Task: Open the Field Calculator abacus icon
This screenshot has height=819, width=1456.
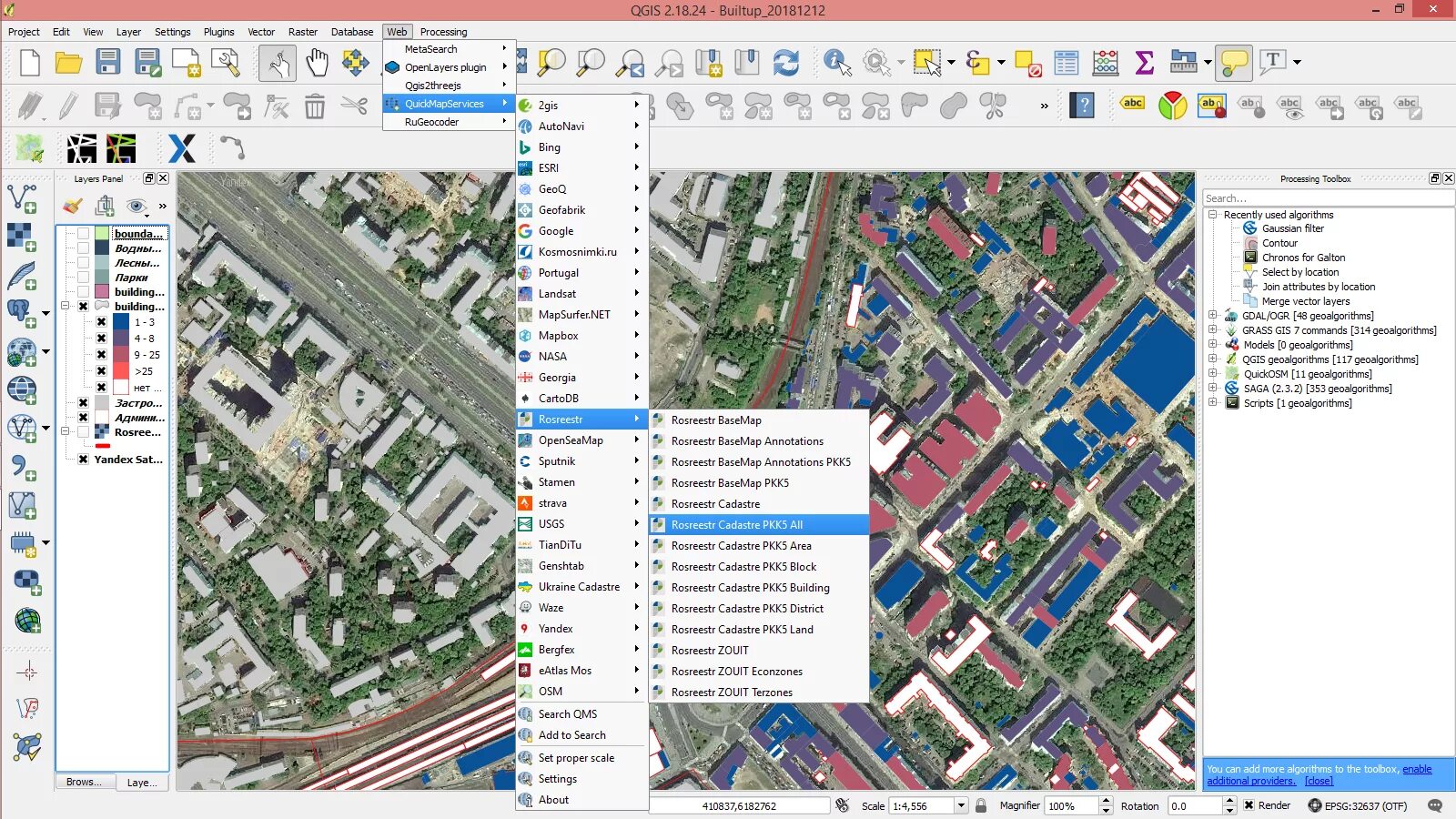Action: 1105,63
